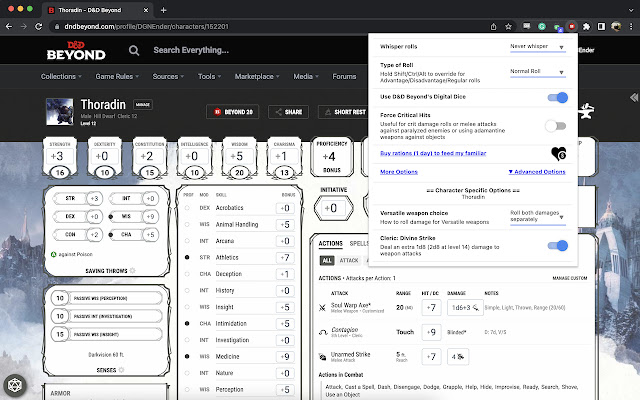Open the dice roller icon at bottom left
Viewport: 640px width, 400px height.
click(x=15, y=385)
